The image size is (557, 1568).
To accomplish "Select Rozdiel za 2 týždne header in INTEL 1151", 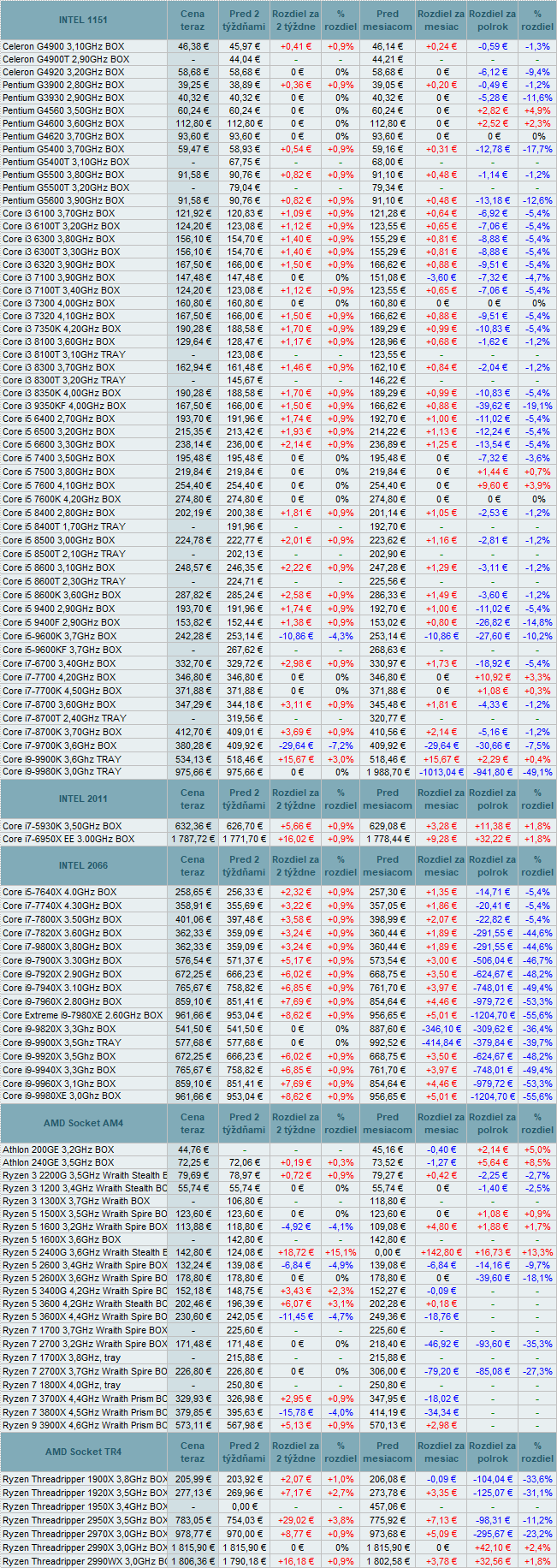I will coord(296,20).
